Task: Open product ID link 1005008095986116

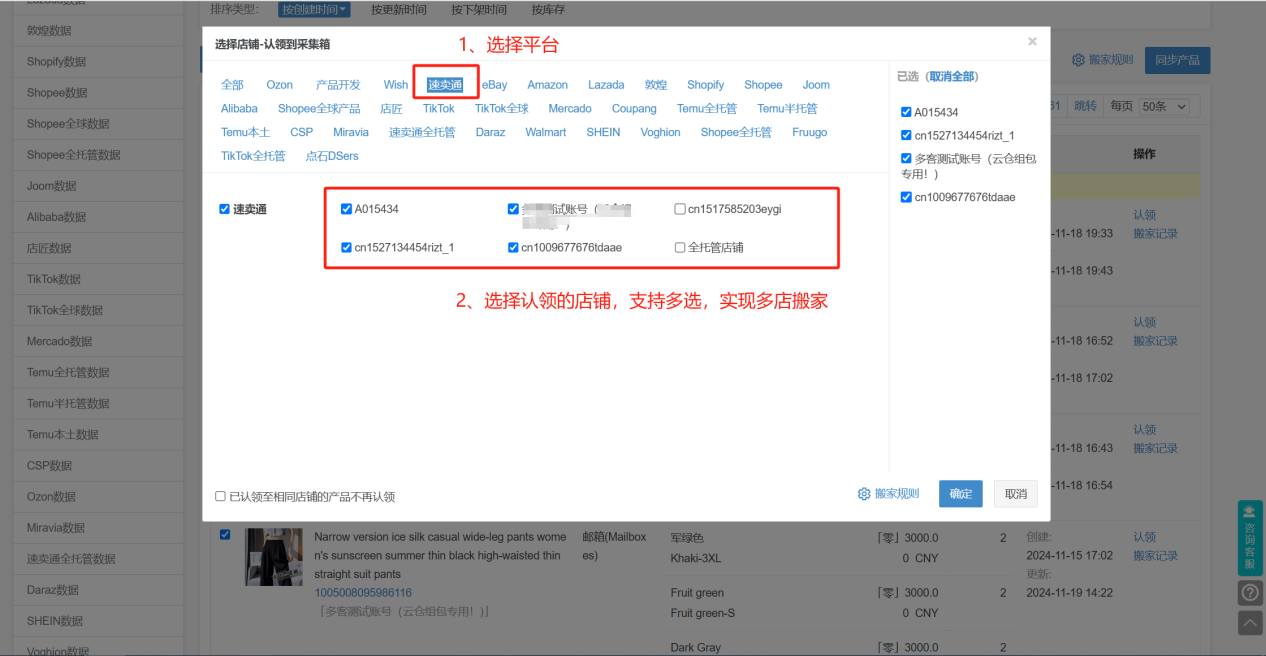Action: pos(363,593)
